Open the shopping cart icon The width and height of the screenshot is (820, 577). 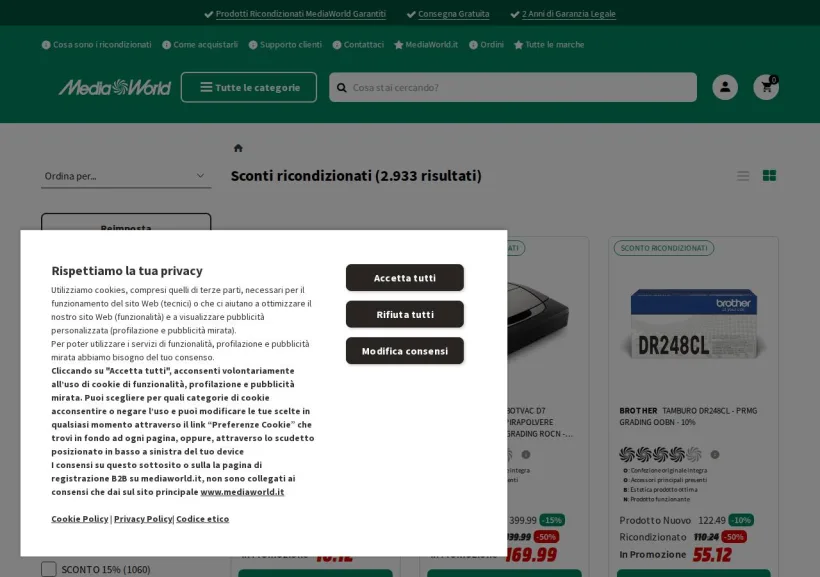pyautogui.click(x=766, y=87)
